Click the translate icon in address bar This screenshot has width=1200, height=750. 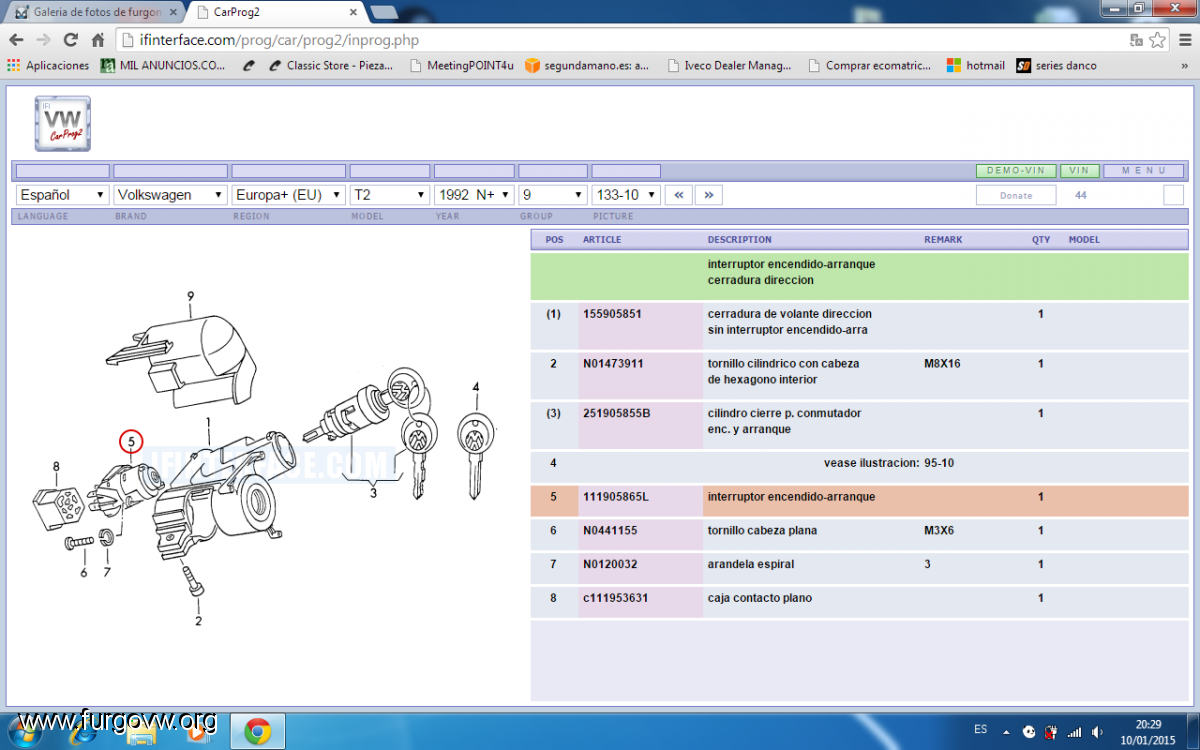point(1136,40)
